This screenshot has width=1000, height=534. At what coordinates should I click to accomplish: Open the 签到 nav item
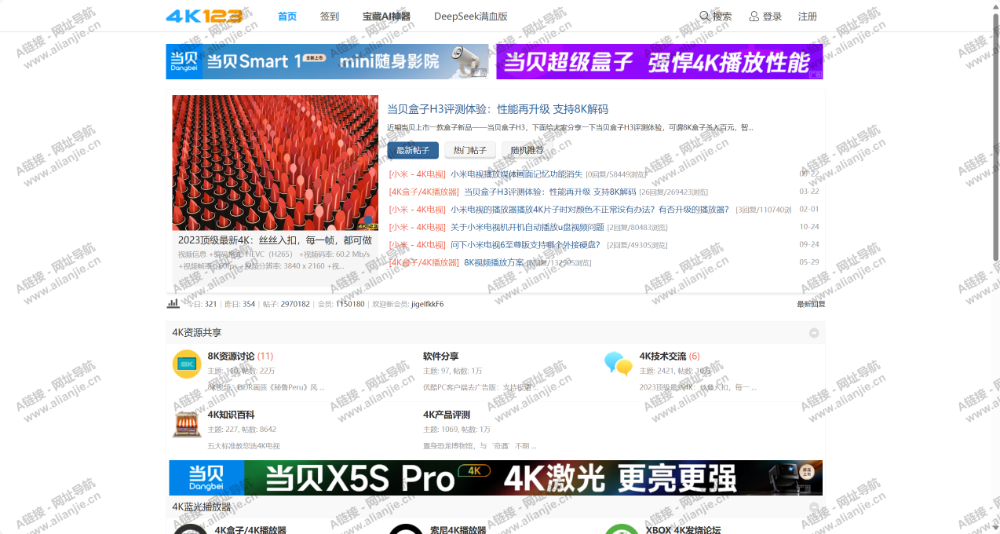(x=330, y=17)
